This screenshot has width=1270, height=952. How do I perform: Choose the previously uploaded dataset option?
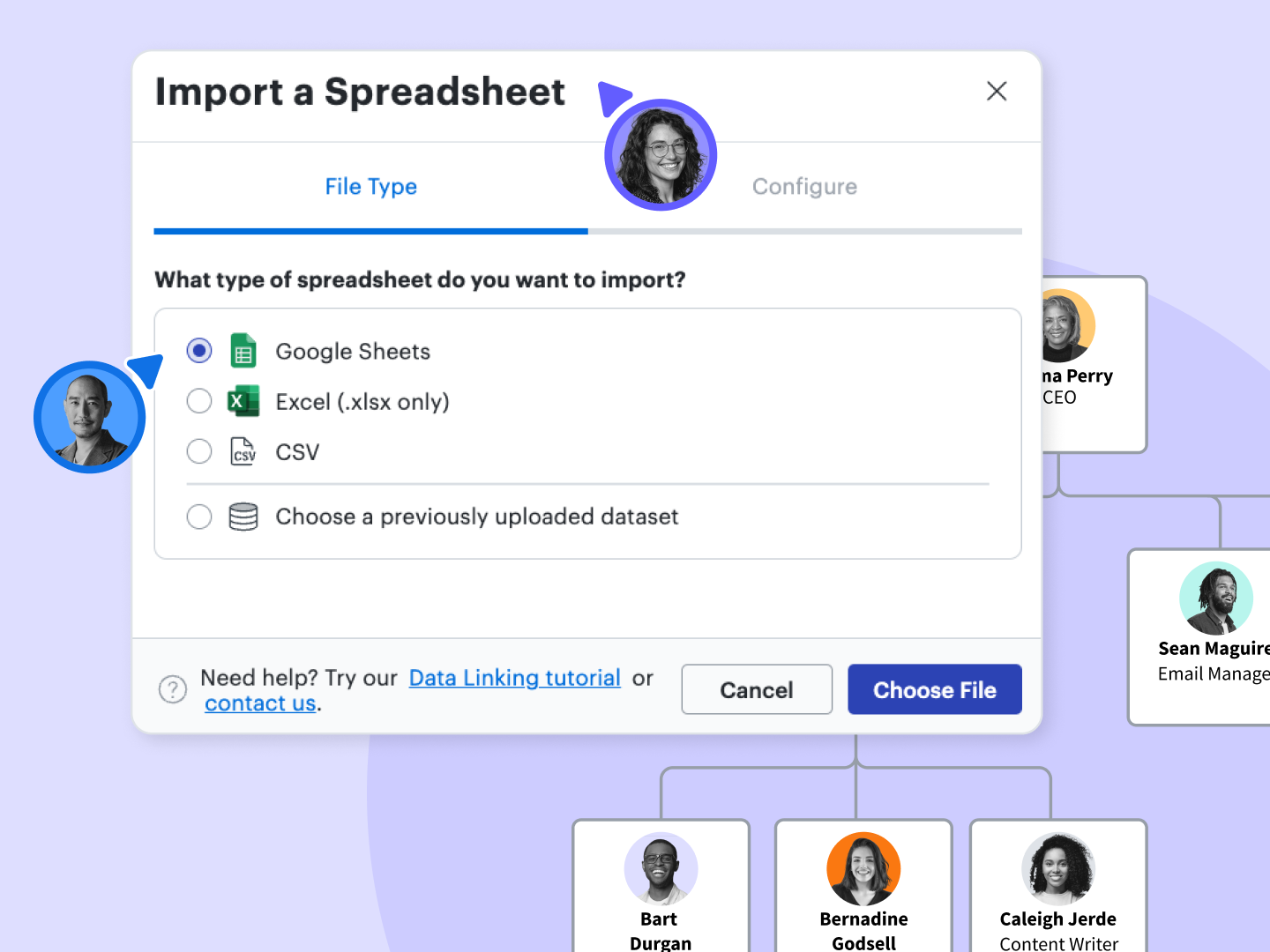[x=199, y=517]
